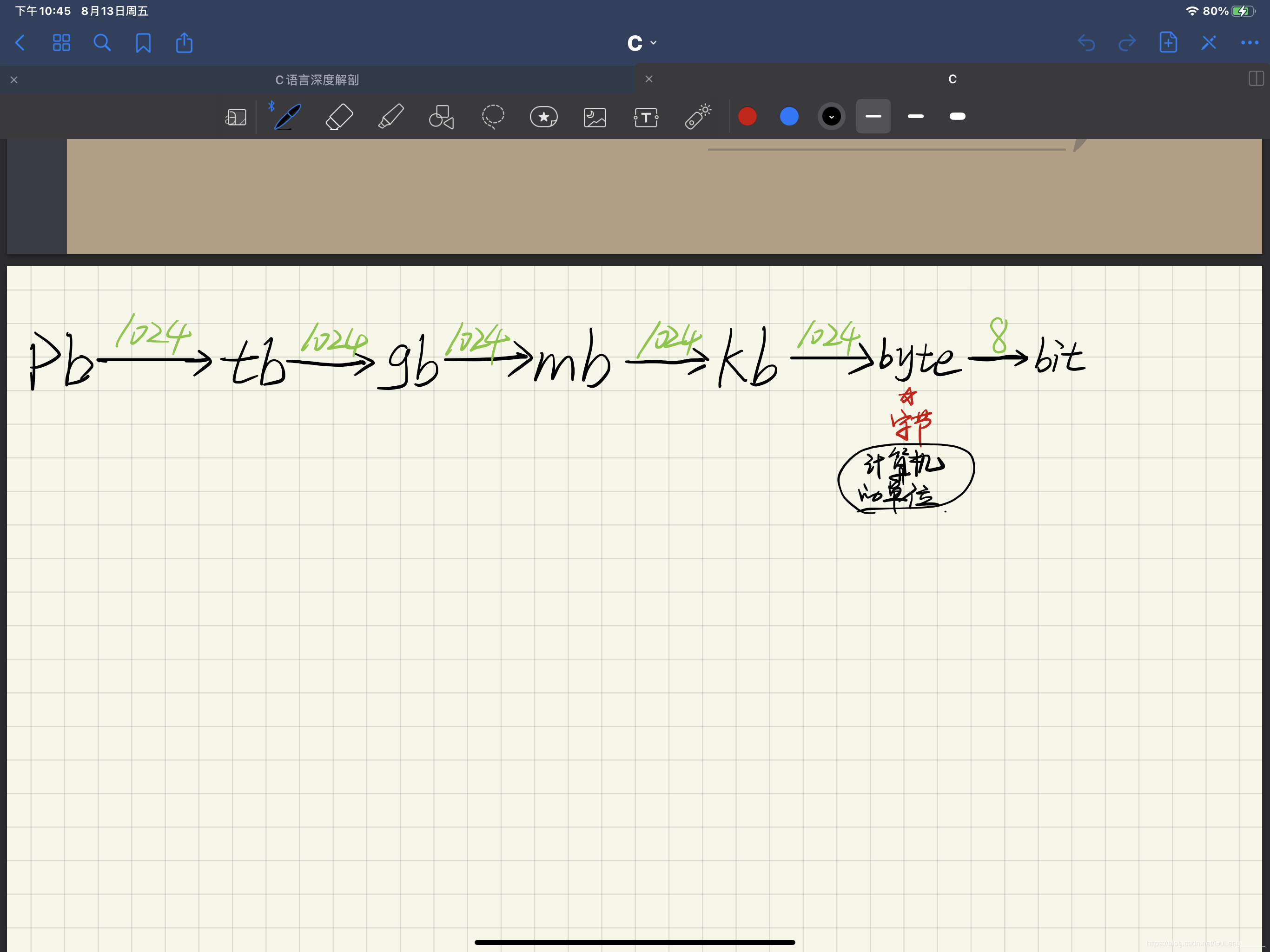Image resolution: width=1270 pixels, height=952 pixels.
Task: Select the Highlighter tool
Action: tap(390, 117)
